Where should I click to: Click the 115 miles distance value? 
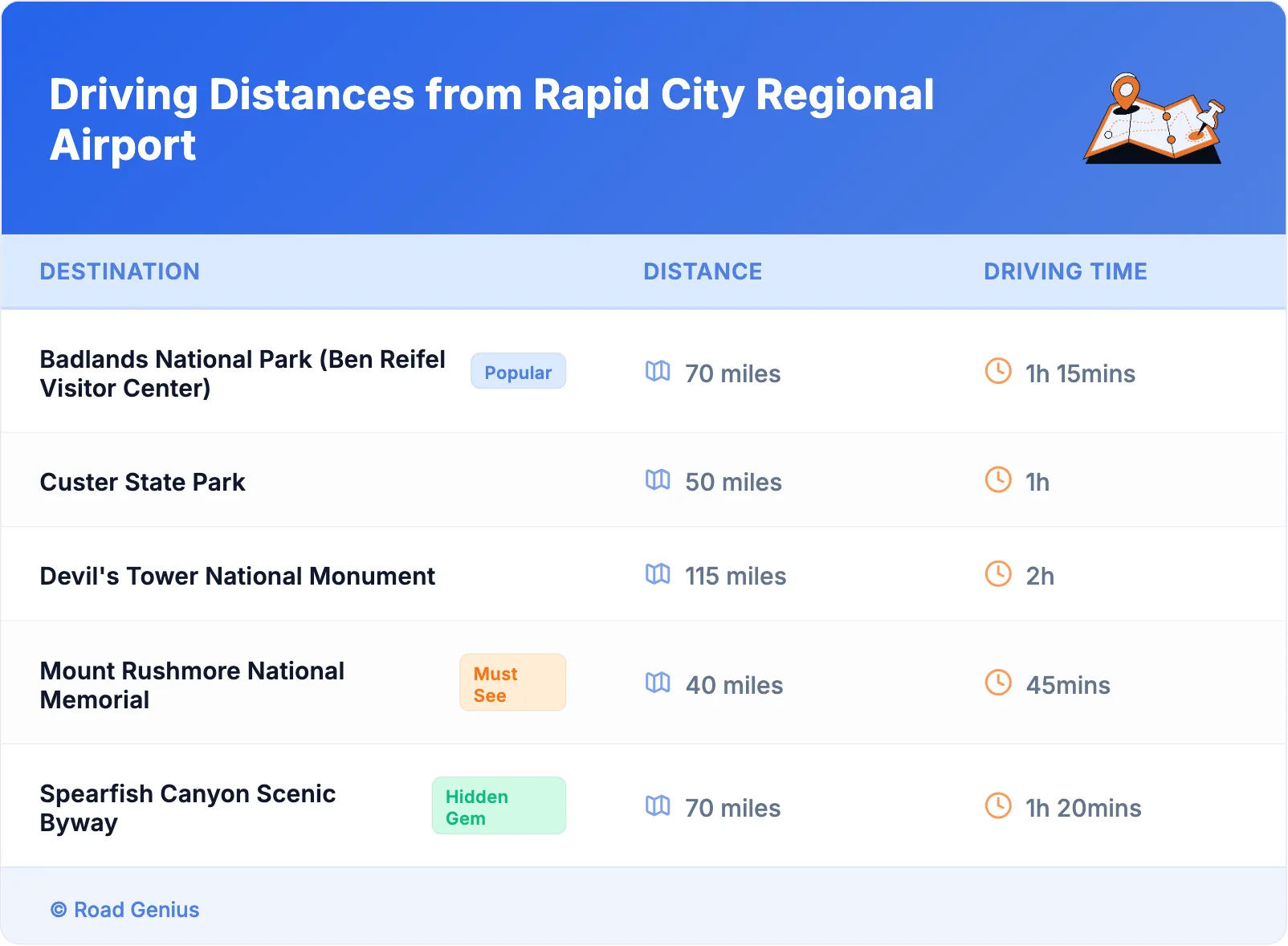click(x=736, y=576)
